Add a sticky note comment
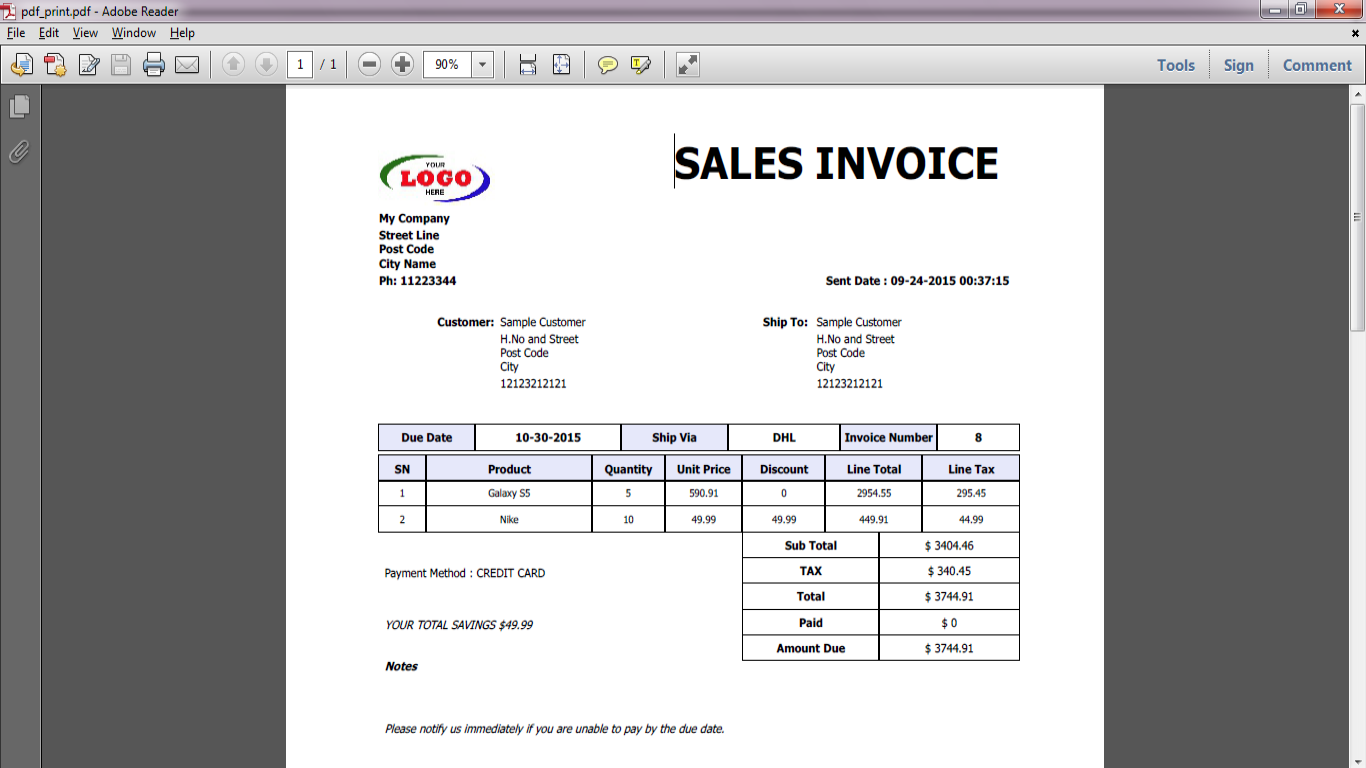 607,65
